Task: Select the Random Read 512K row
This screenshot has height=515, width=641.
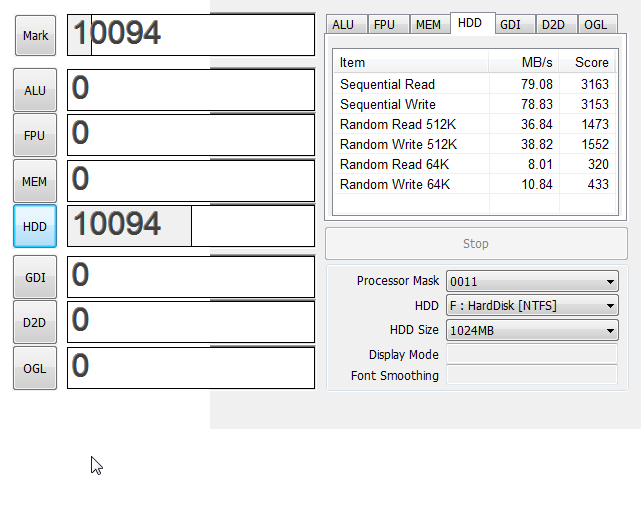Action: 475,124
